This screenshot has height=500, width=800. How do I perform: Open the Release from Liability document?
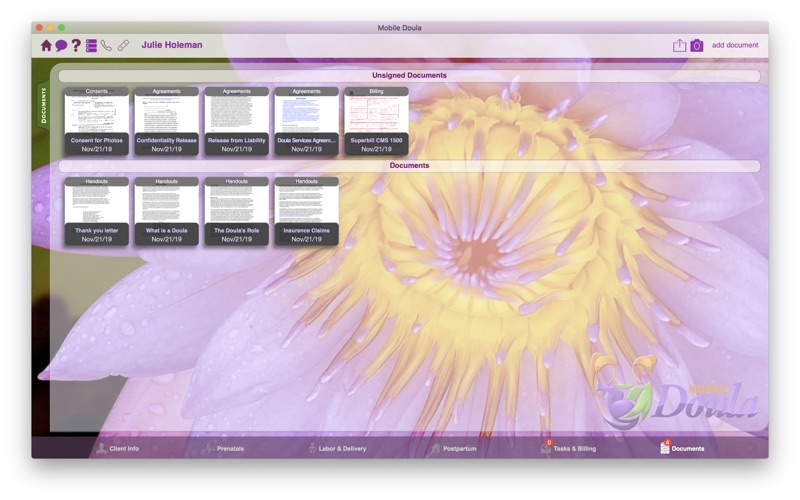click(236, 121)
